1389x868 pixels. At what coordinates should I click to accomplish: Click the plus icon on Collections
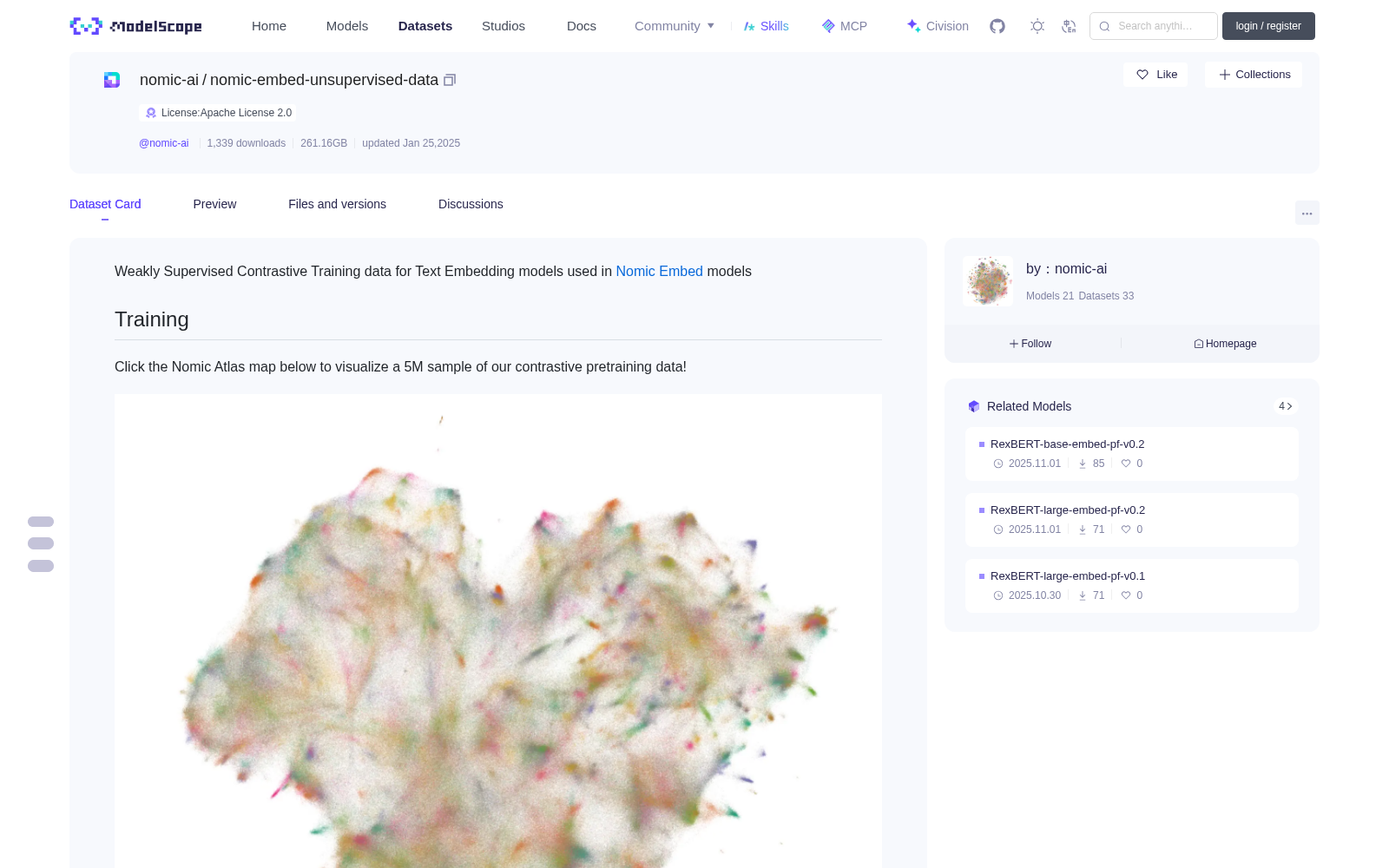[x=1225, y=75]
